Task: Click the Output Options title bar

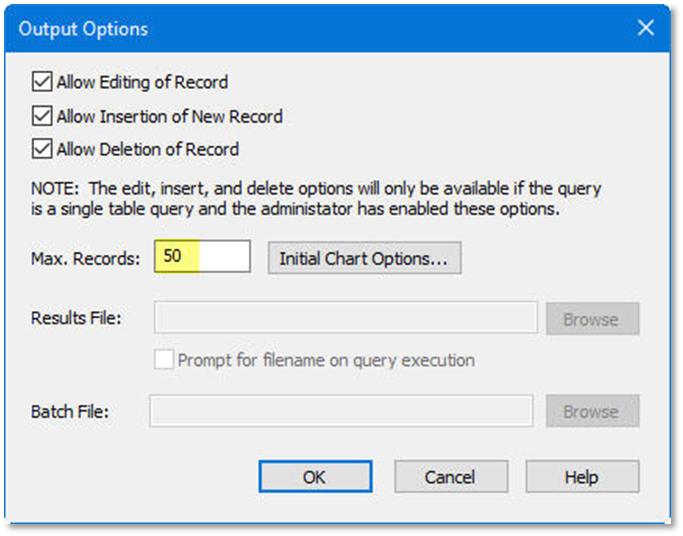Action: (x=300, y=28)
